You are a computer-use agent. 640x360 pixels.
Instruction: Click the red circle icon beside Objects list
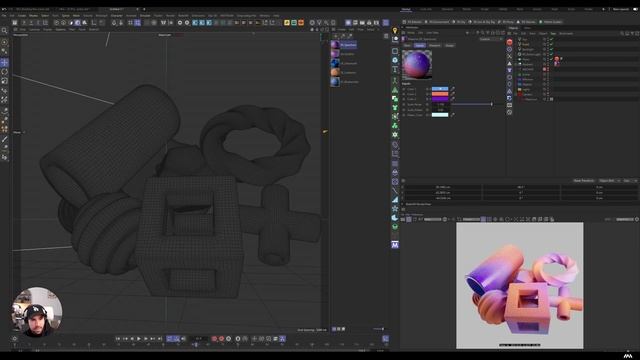tap(509, 42)
